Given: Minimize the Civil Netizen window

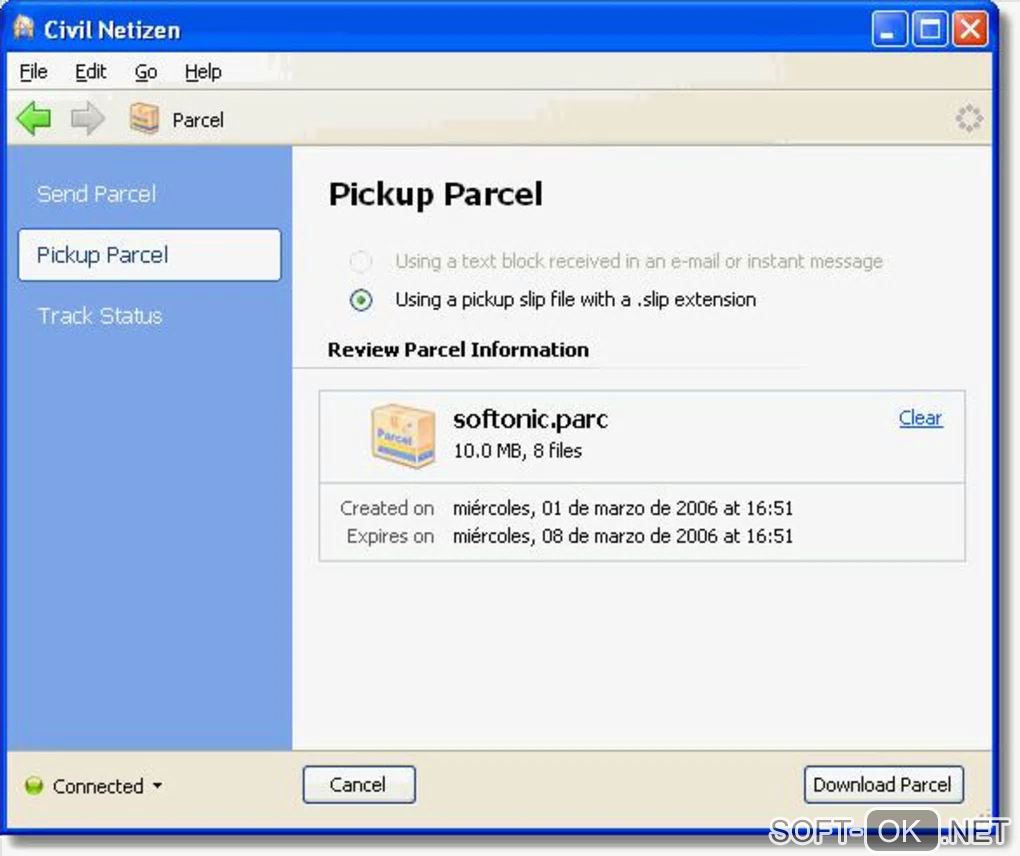Looking at the screenshot, I should click(x=889, y=30).
